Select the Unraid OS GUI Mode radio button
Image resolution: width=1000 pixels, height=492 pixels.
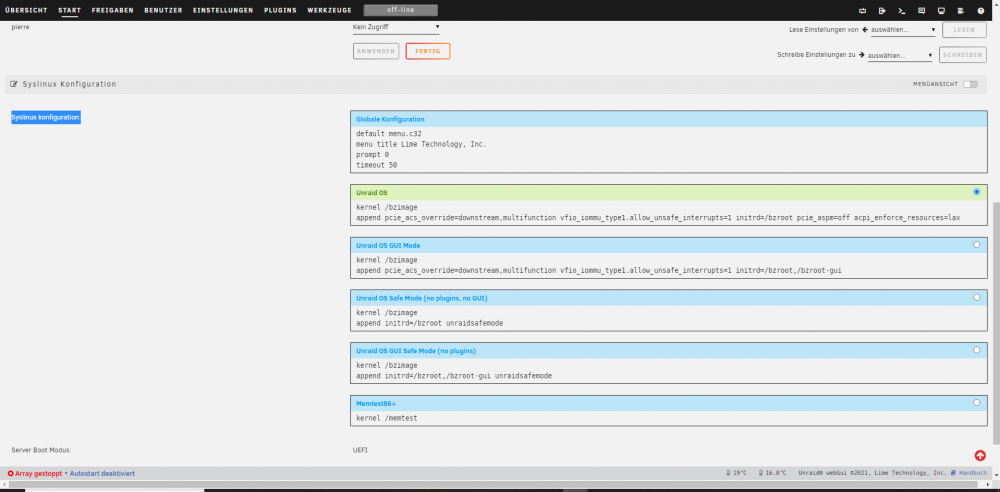pyautogui.click(x=976, y=244)
